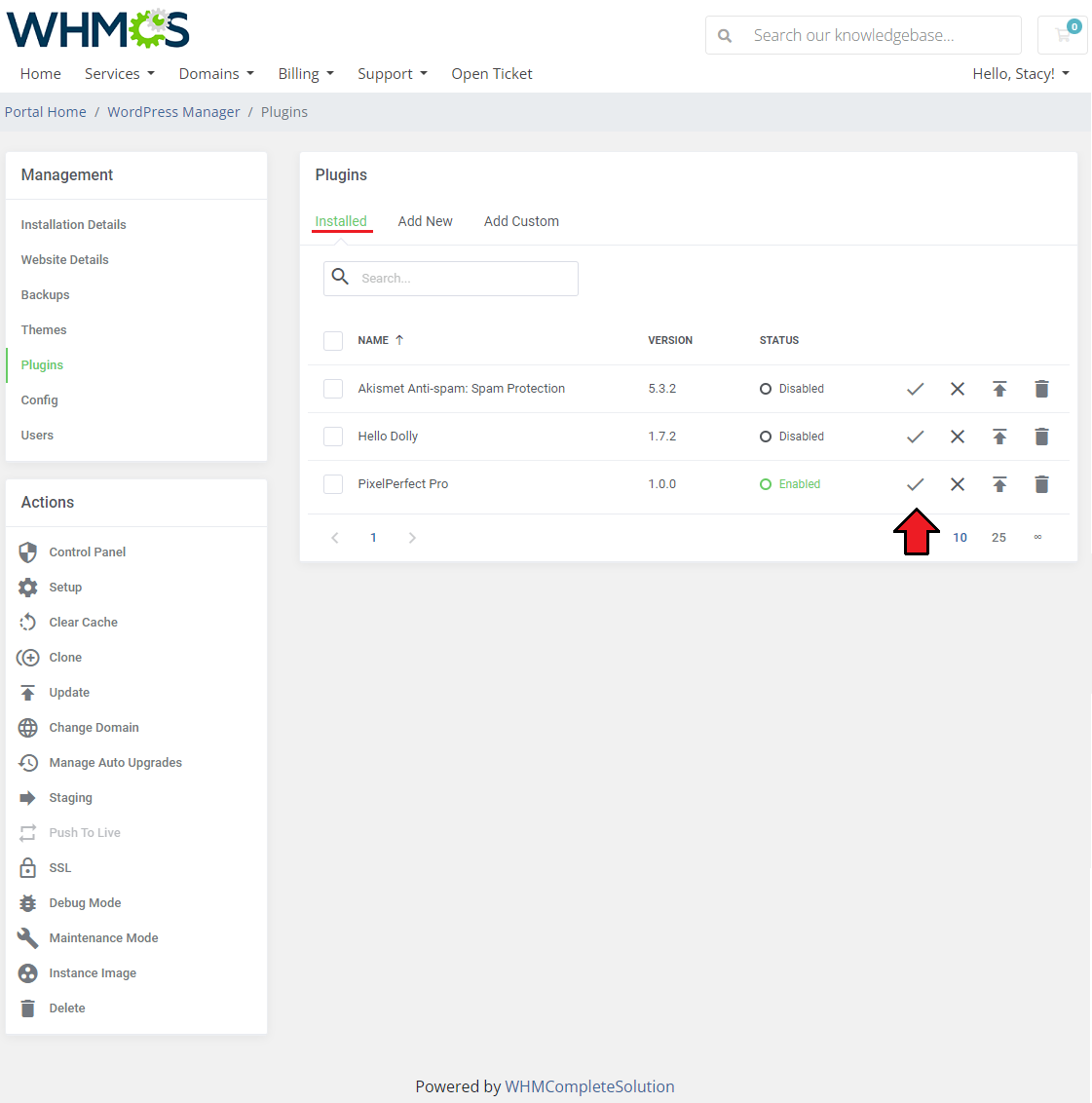Open Installation Details in Management
This screenshot has width=1092, height=1103.
click(73, 225)
